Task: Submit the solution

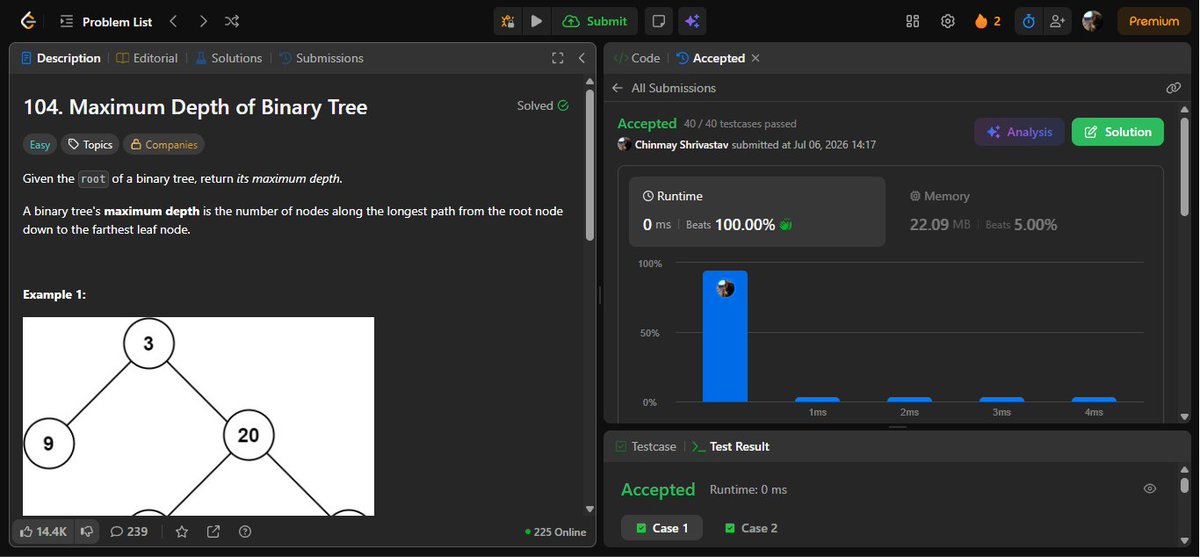Action: [595, 20]
